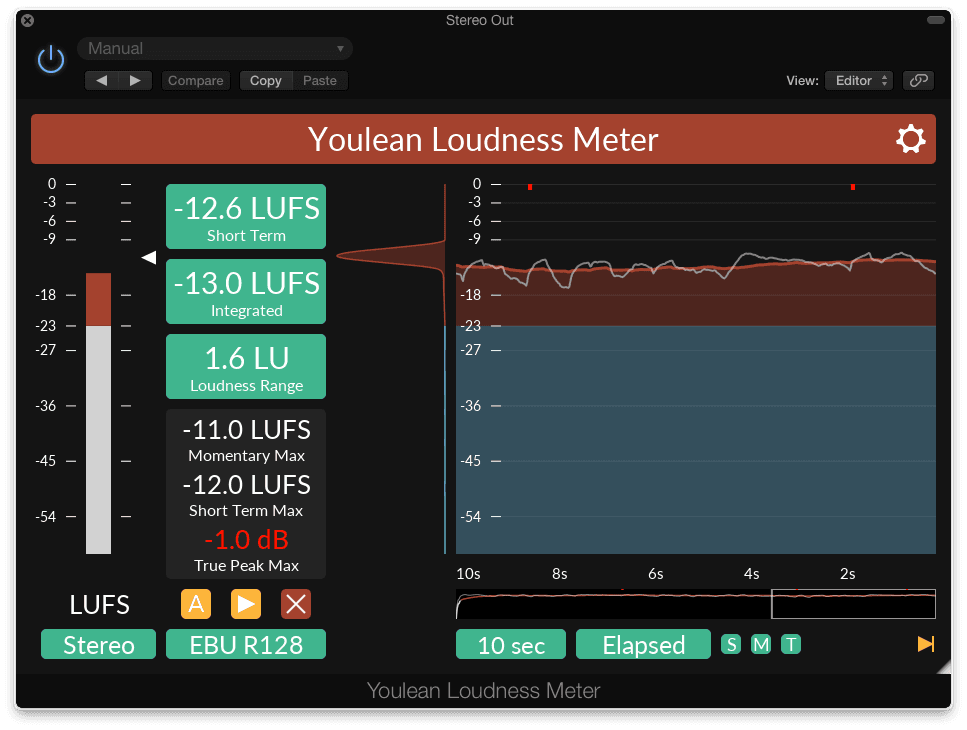Click the link chain icon
The height and width of the screenshot is (730, 967).
click(918, 80)
